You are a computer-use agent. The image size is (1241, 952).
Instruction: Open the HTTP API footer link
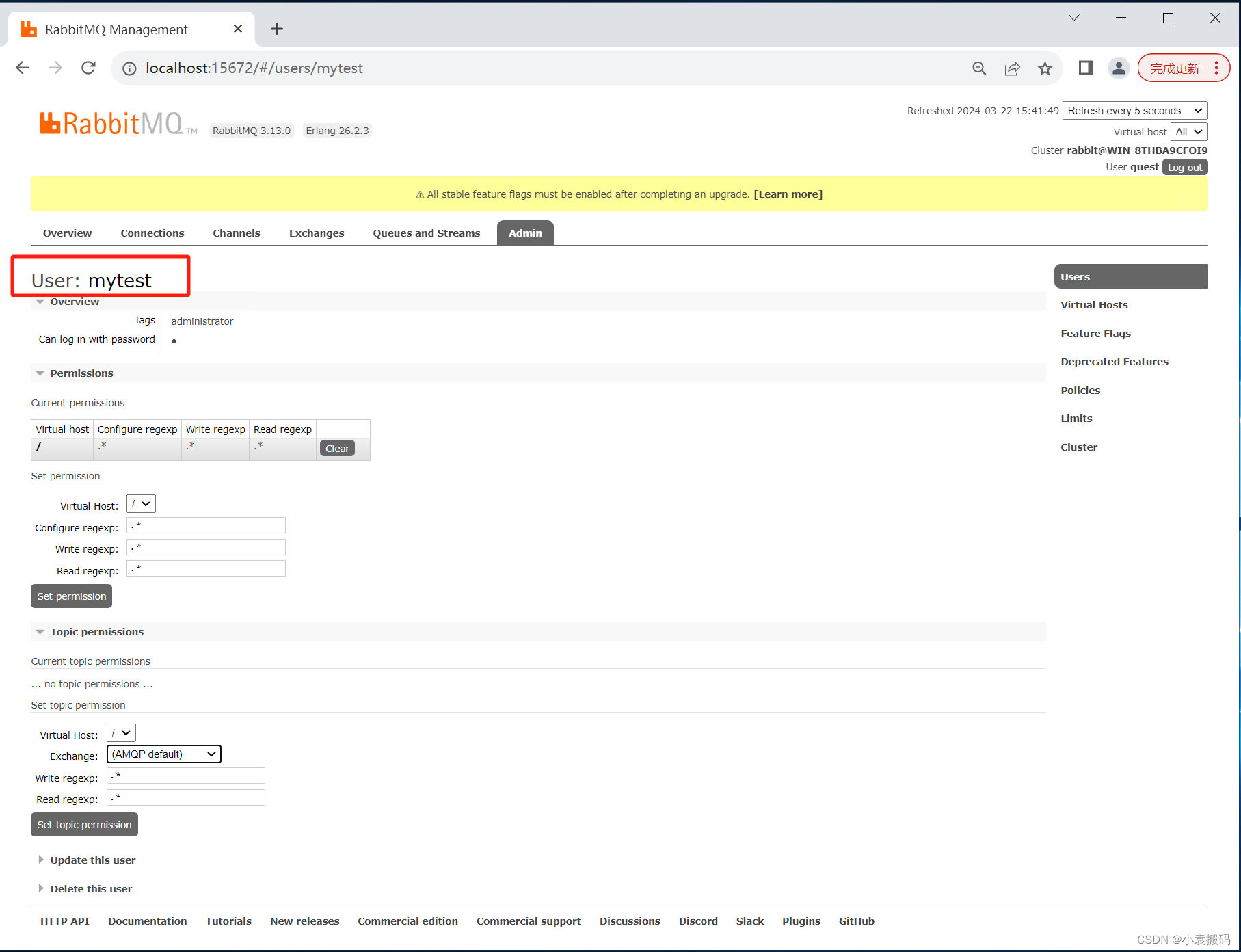65,921
